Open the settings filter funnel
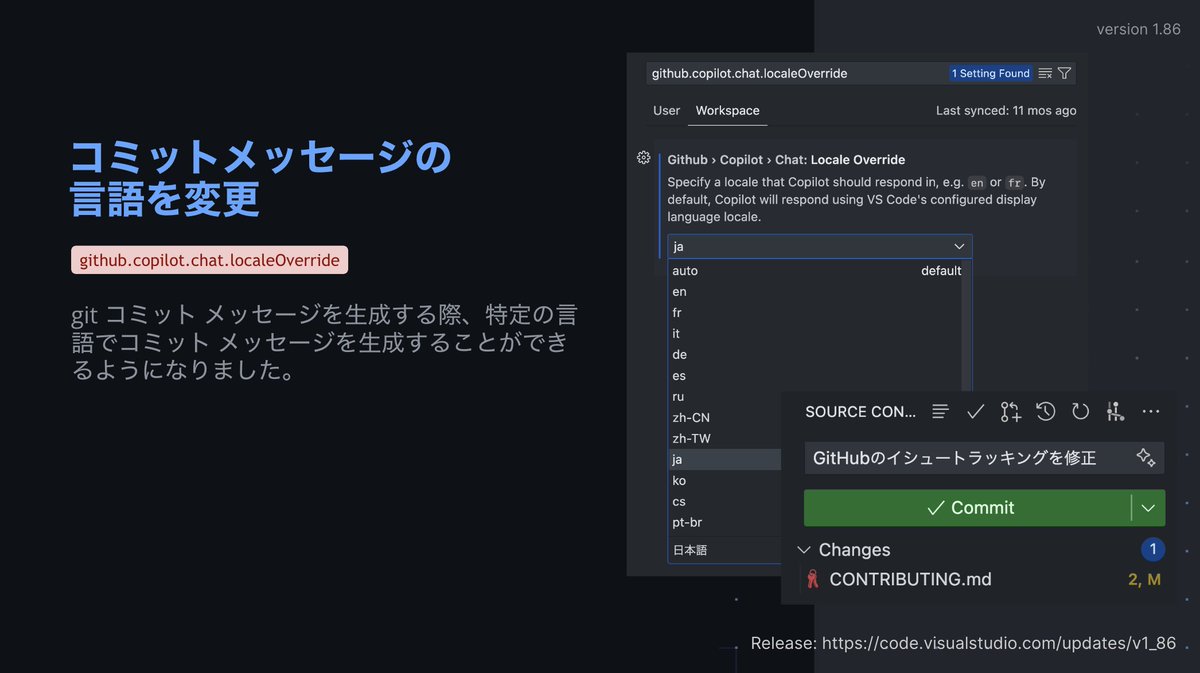The image size is (1200, 673). pos(1064,73)
